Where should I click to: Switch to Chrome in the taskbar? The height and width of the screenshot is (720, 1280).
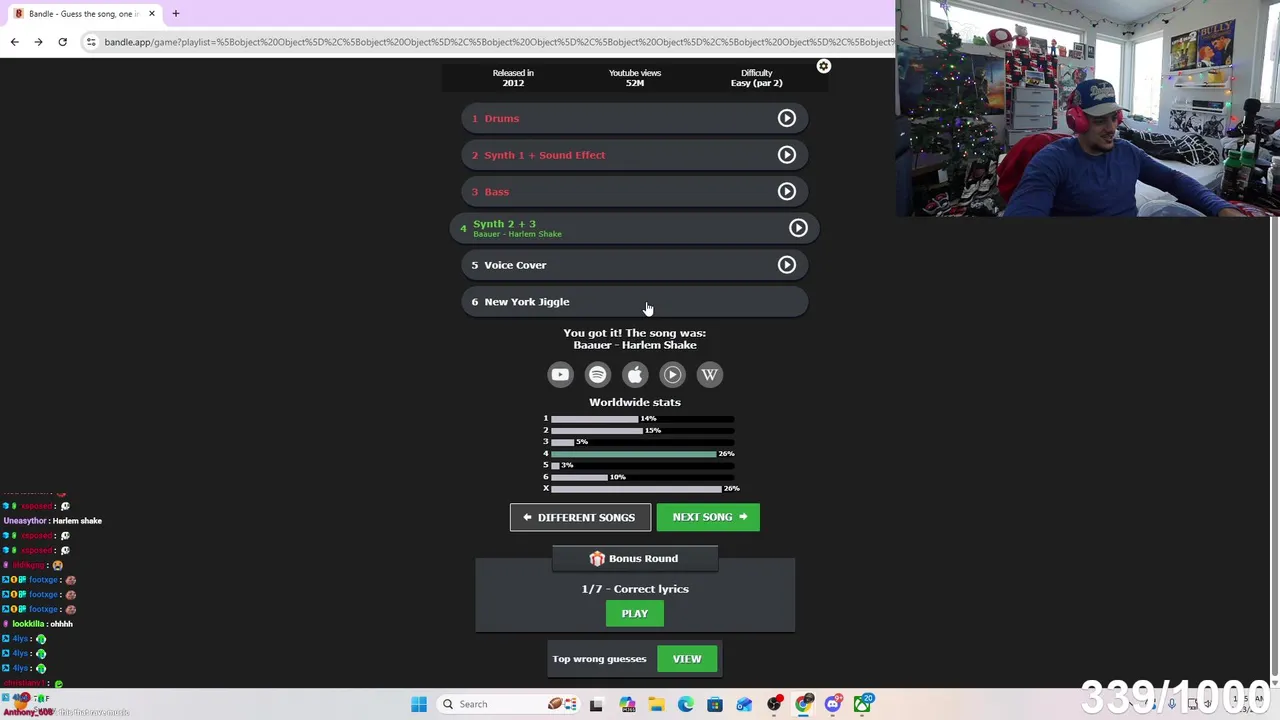tap(803, 704)
